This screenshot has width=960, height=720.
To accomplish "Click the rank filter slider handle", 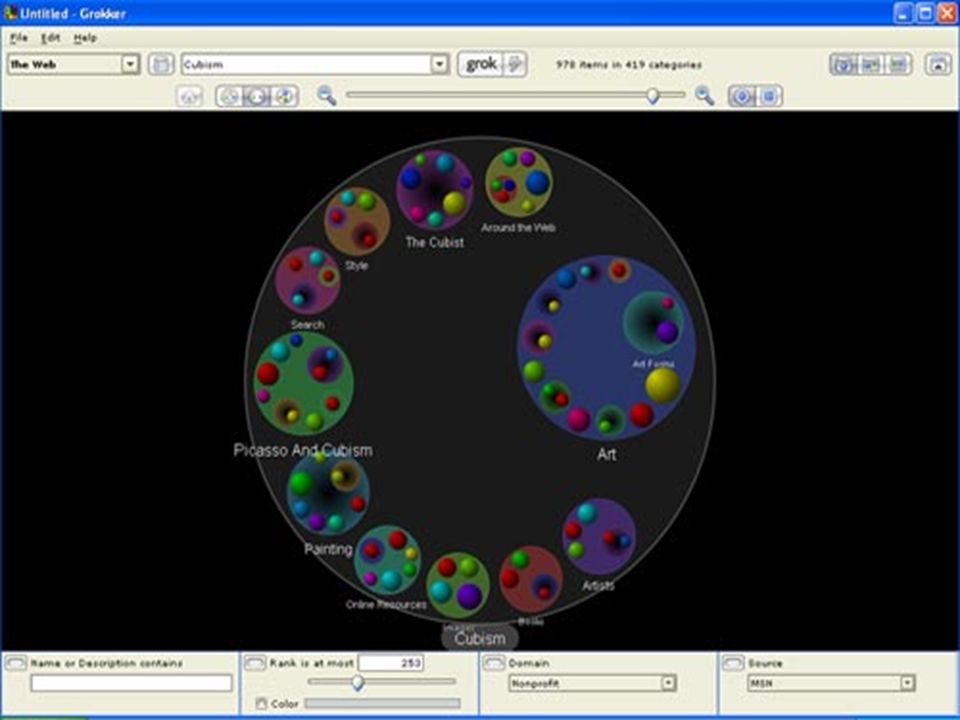I will [357, 682].
